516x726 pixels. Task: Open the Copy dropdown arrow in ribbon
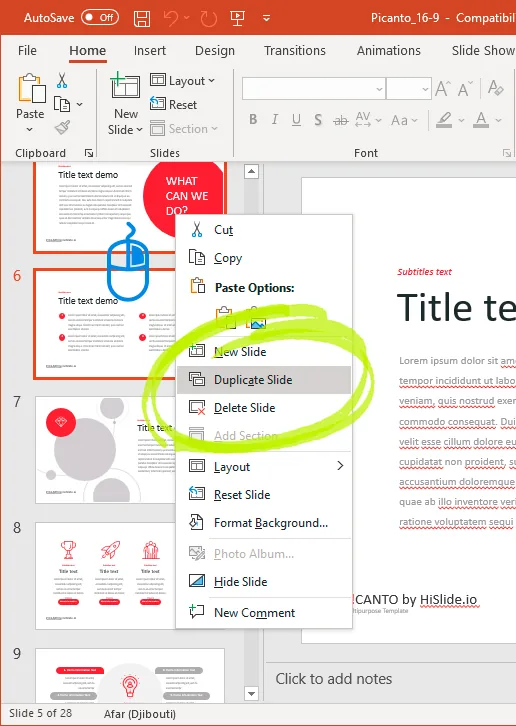click(x=80, y=105)
